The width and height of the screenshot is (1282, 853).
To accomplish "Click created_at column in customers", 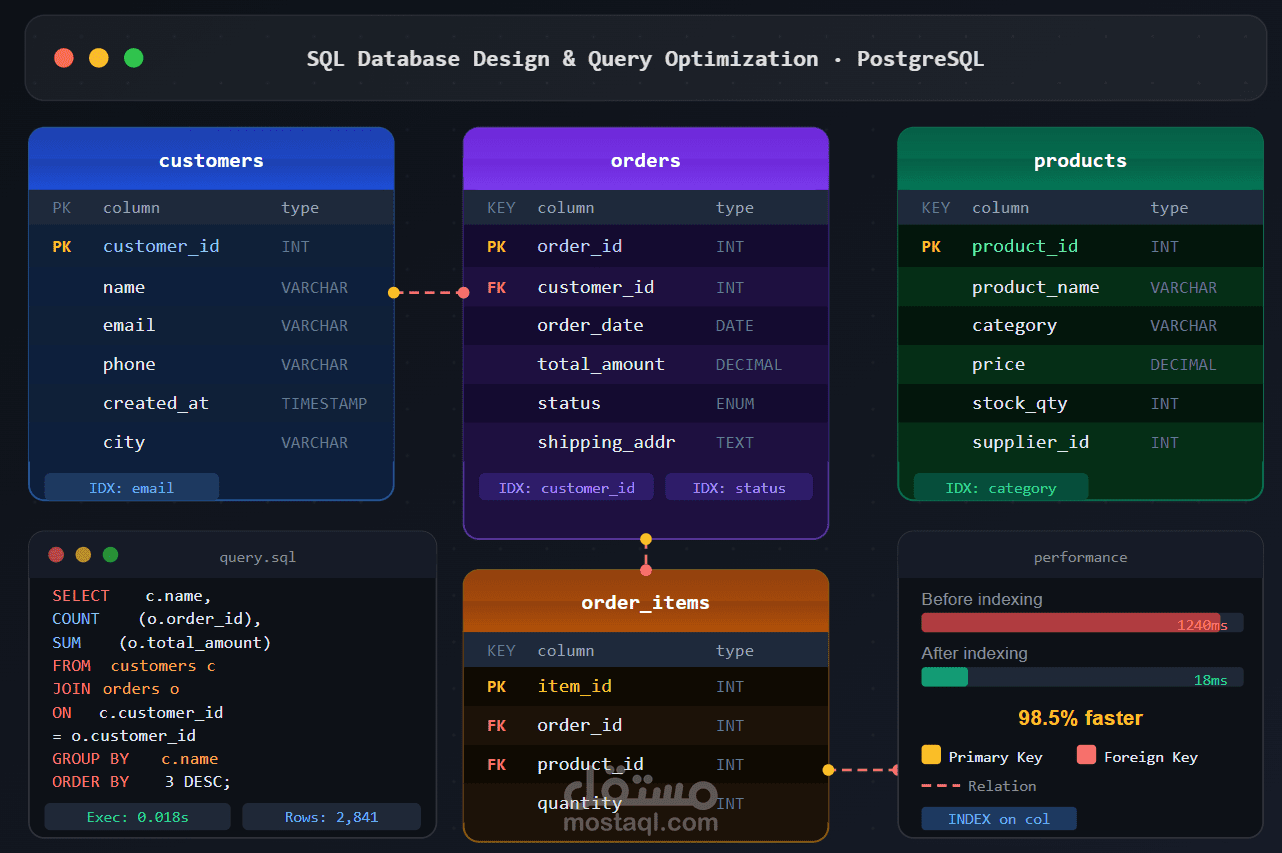I will pyautogui.click(x=156, y=404).
